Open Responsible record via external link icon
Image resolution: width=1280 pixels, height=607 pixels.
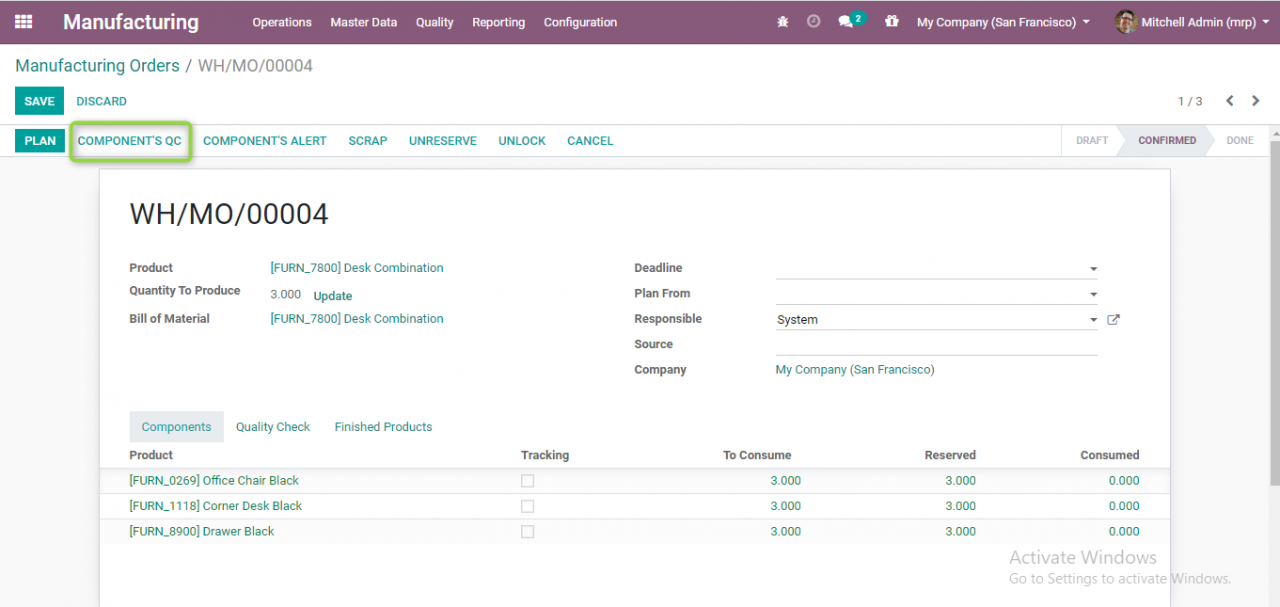pos(1113,319)
